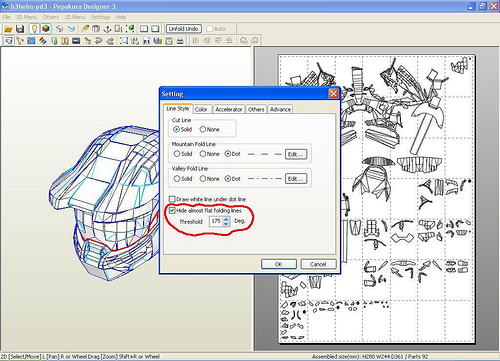Click the anchor icon in the toolbar

pyautogui.click(x=107, y=29)
